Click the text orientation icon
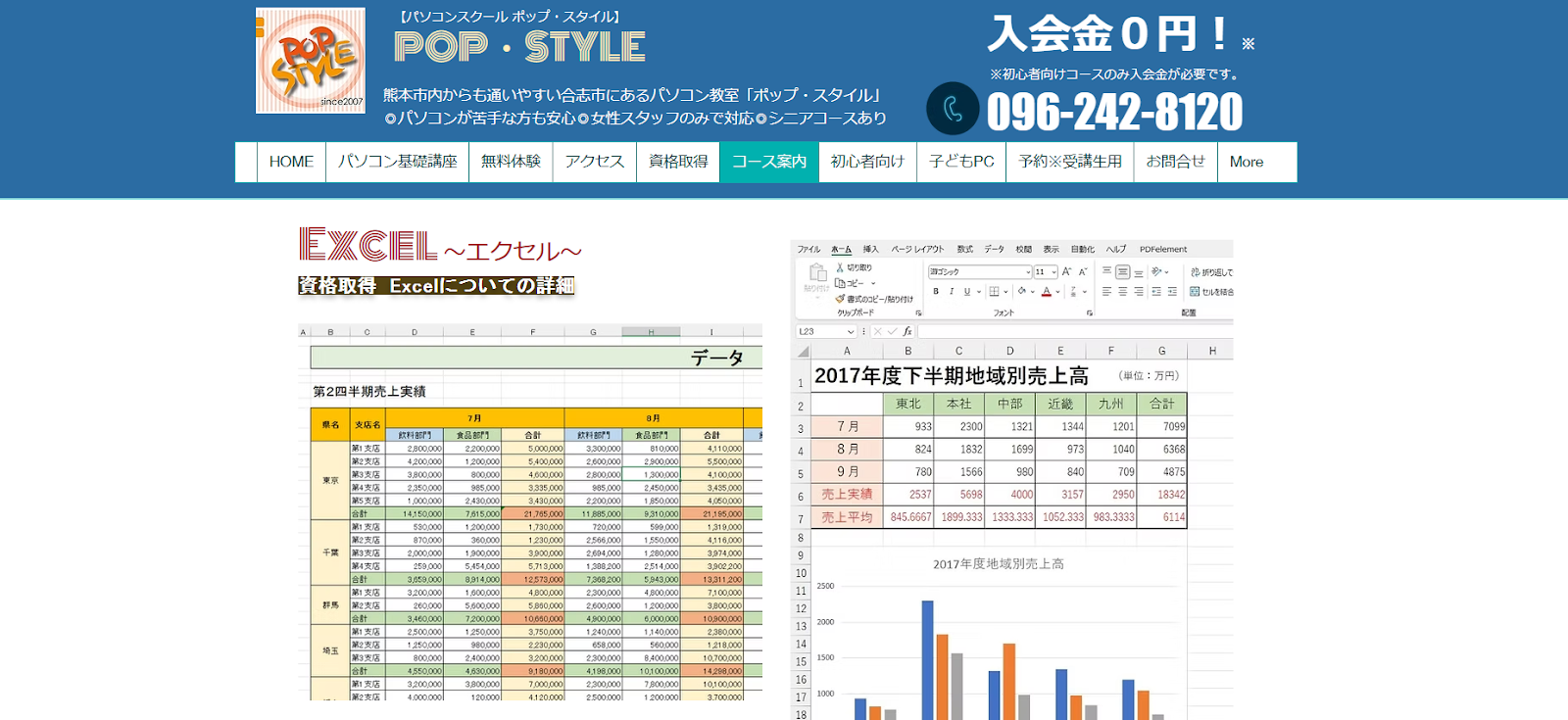Viewport: 1568px width, 720px height. (x=1156, y=271)
